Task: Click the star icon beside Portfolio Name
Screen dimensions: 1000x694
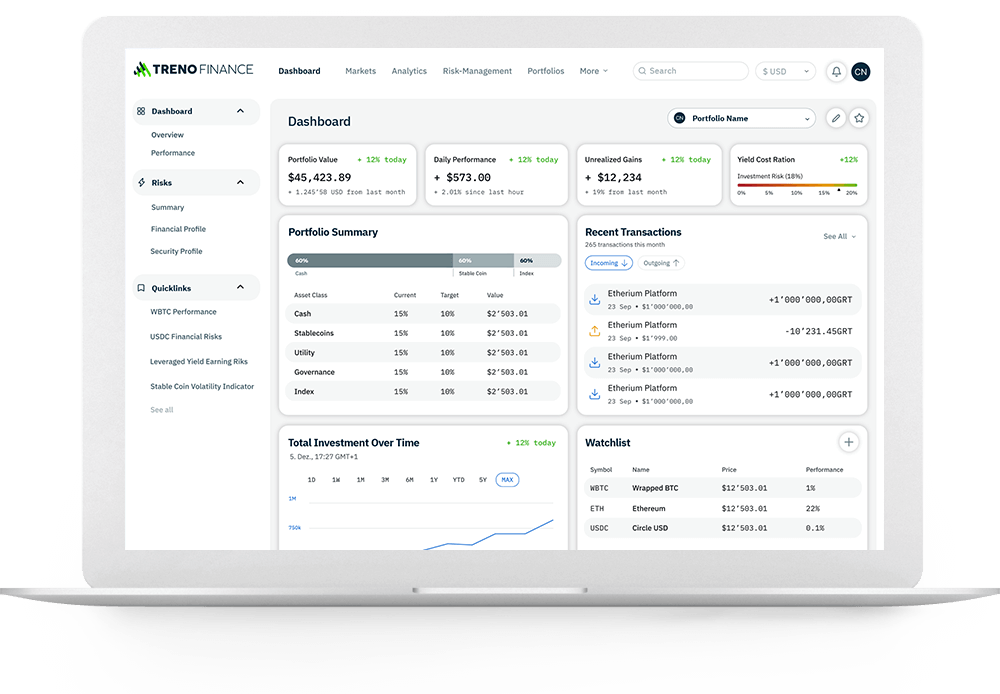Action: point(859,118)
